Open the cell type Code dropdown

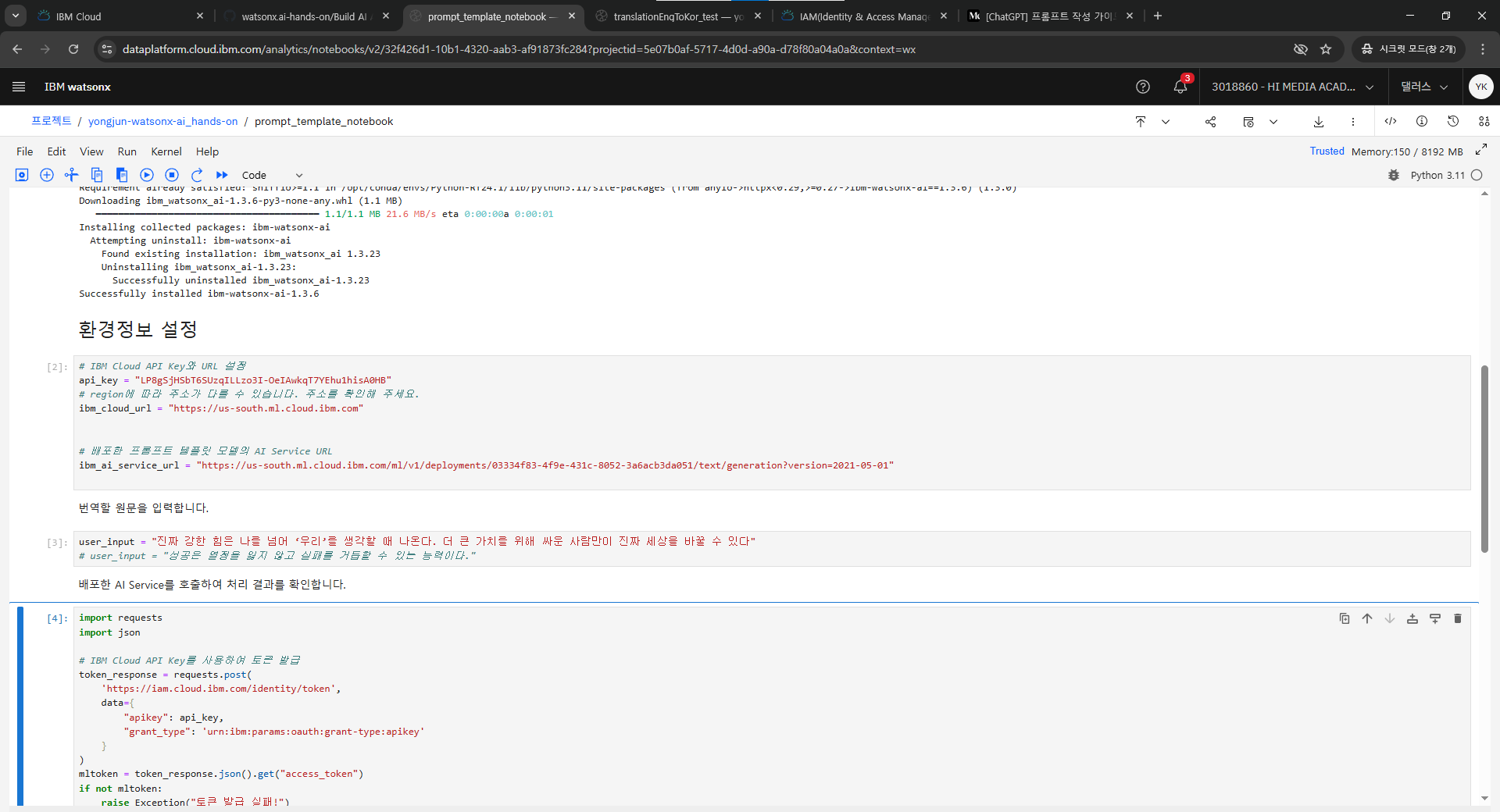coord(272,176)
